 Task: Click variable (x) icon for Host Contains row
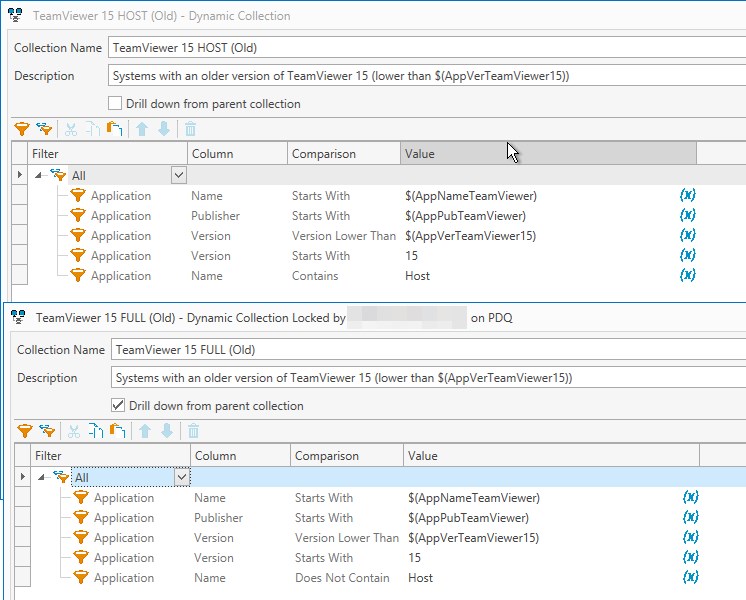(x=687, y=275)
